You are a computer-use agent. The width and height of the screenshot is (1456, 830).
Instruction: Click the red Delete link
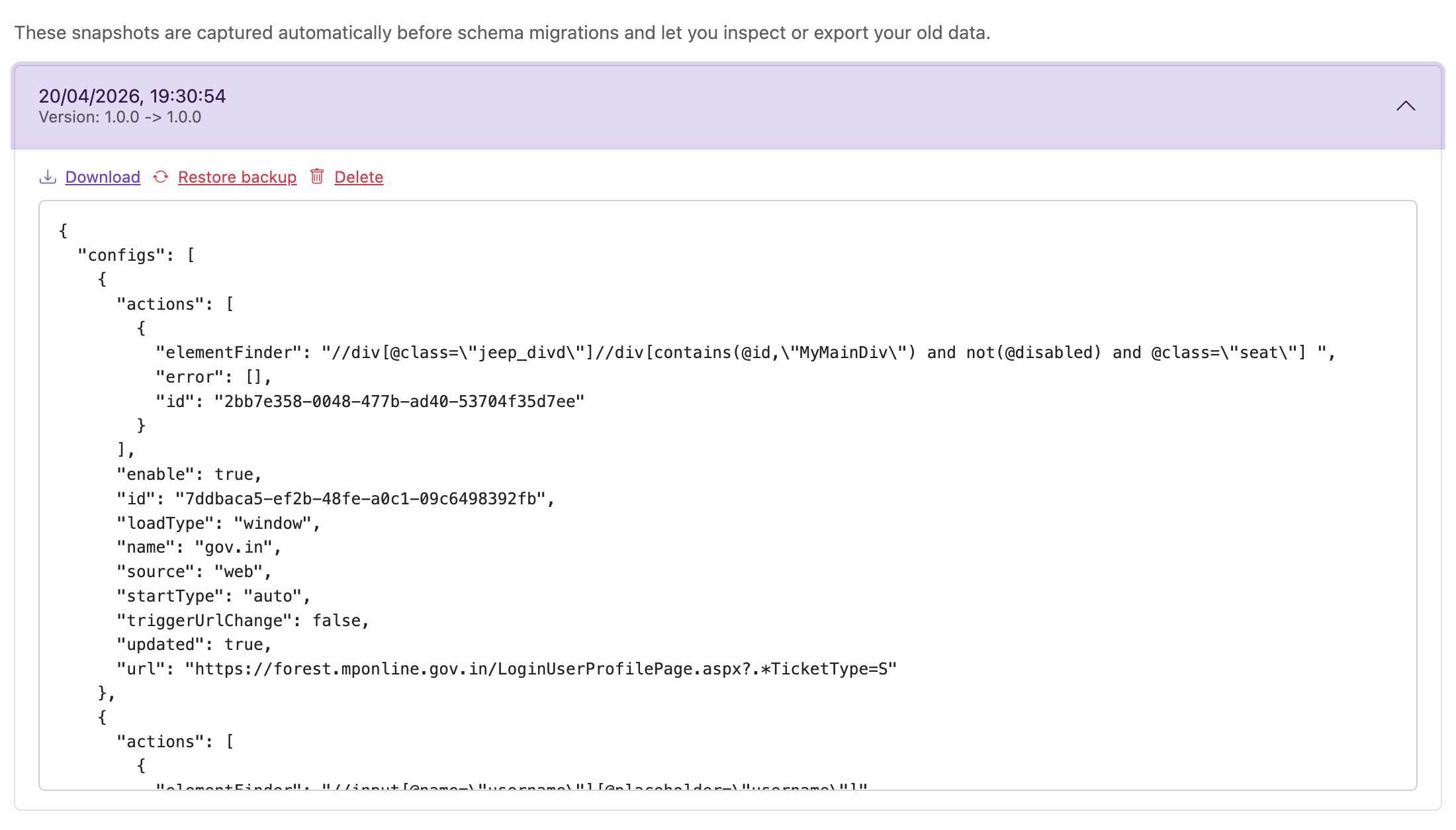[x=359, y=177]
